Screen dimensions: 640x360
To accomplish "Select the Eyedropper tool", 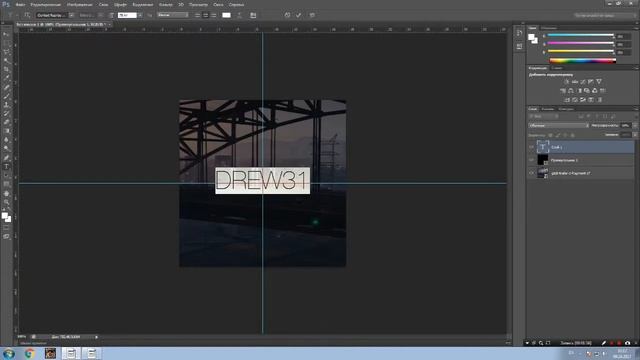I will [x=6, y=78].
